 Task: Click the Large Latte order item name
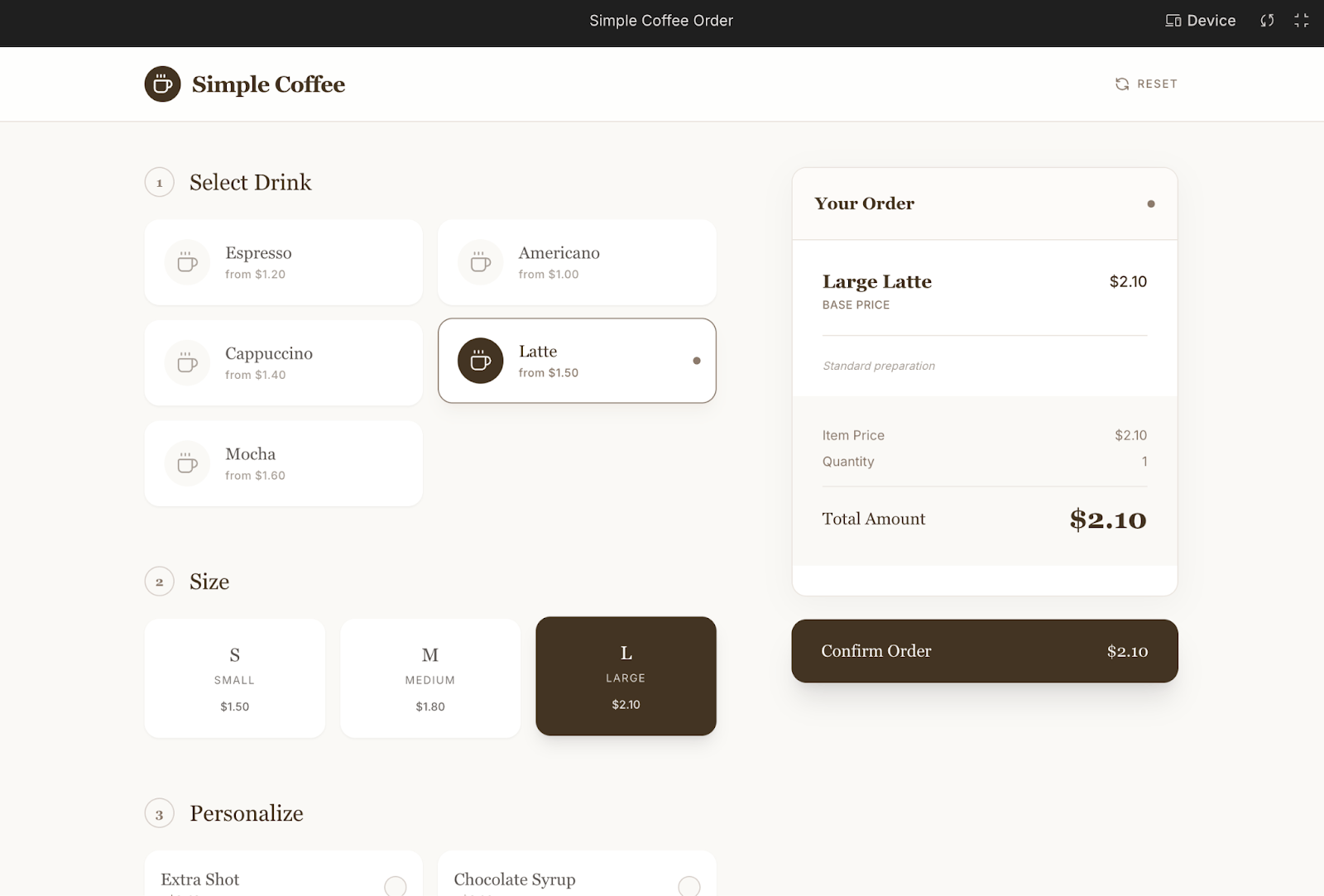pos(877,281)
